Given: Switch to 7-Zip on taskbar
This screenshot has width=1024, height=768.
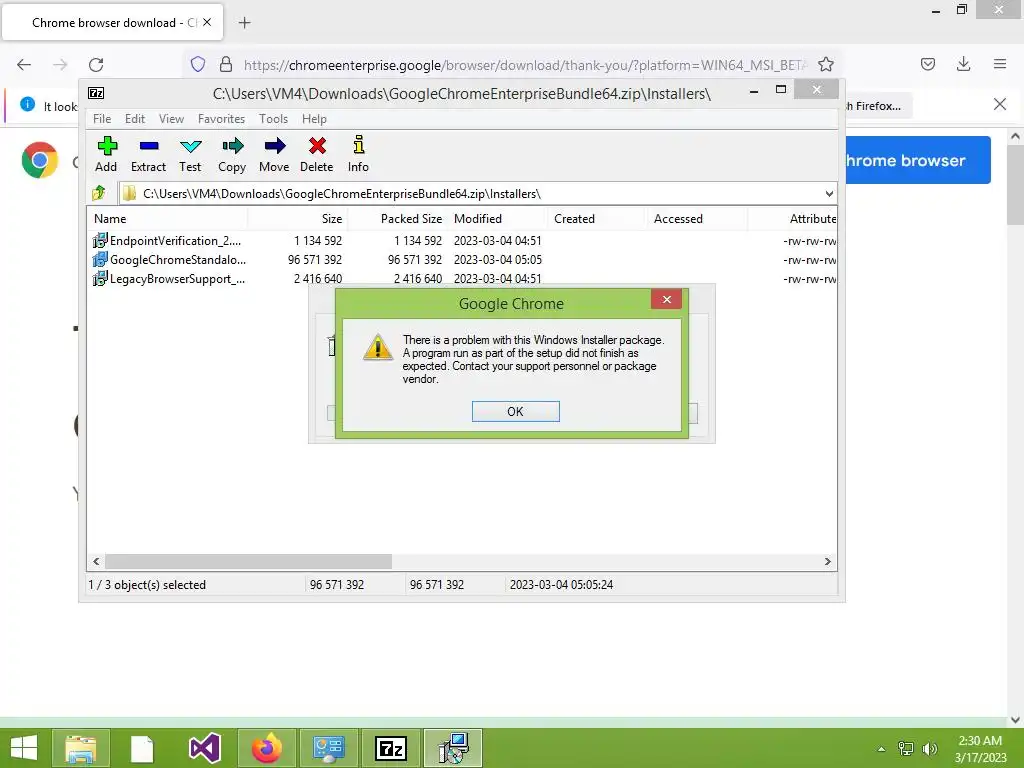Looking at the screenshot, I should (x=391, y=748).
